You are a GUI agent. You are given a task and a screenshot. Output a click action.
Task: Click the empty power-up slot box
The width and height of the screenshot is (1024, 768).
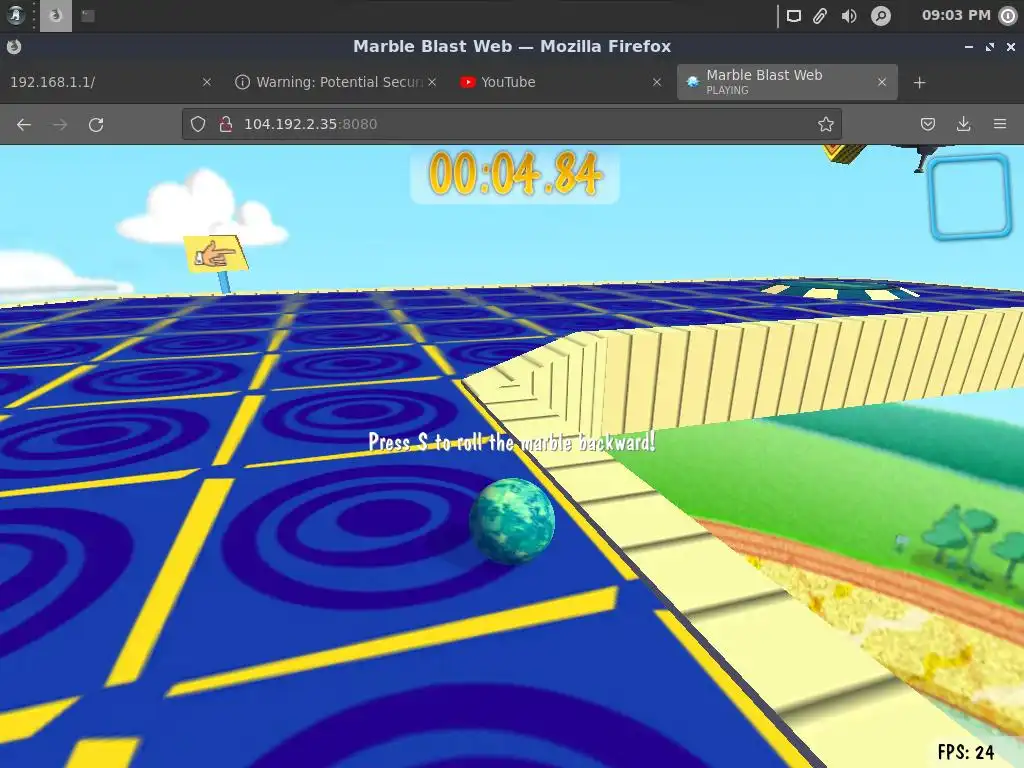coord(969,197)
